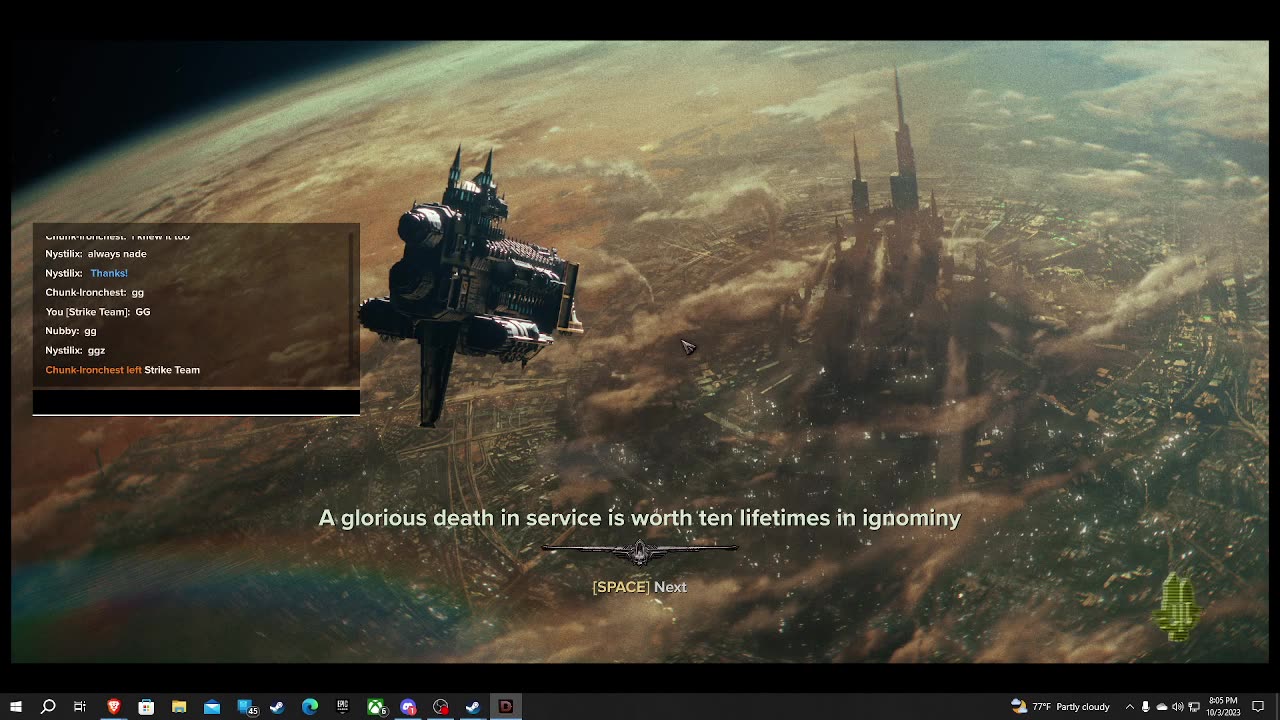Screen dimensions: 1280x720
Task: Click the Steam icon beside the Edge icon
Action: pos(277,707)
